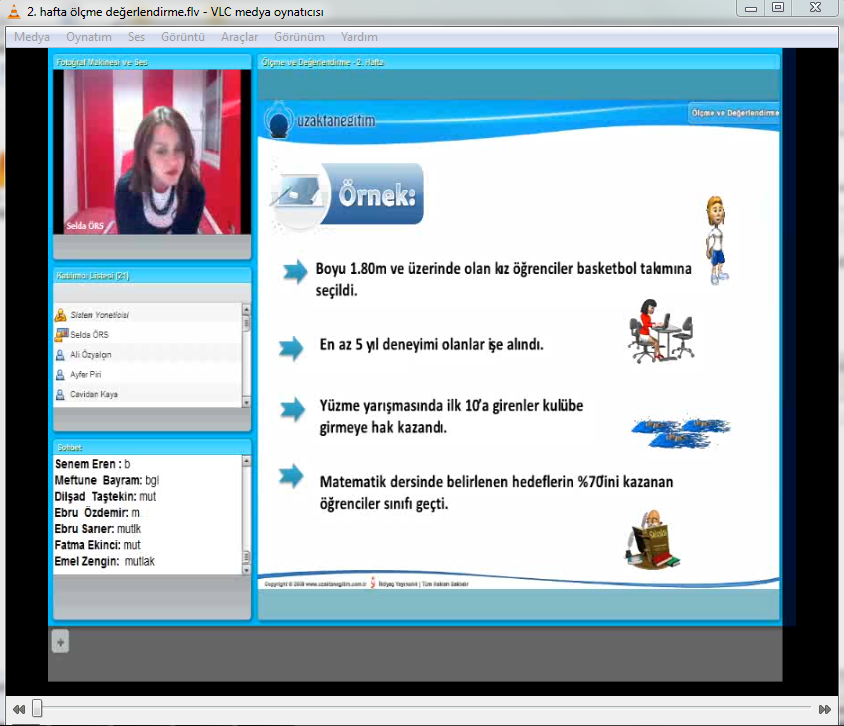Viewport: 844px width, 726px height.
Task: Click the user icon beside Ali Özyalçın
Action: 60,355
